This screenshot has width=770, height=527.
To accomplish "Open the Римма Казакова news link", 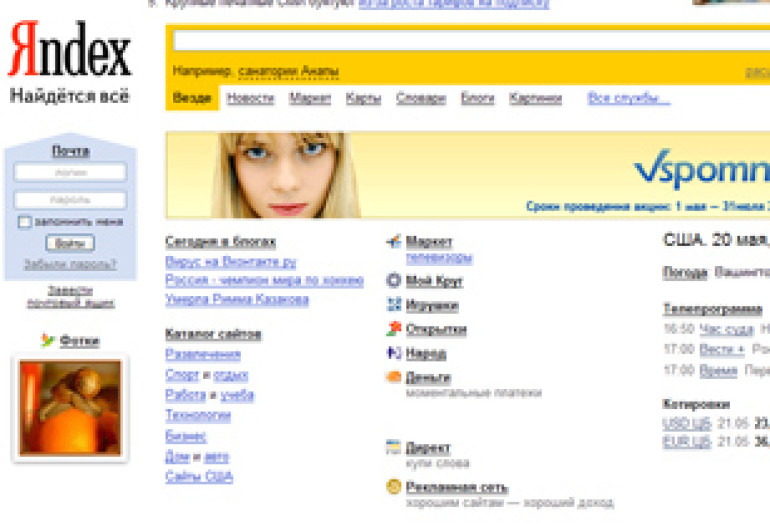I will (237, 299).
